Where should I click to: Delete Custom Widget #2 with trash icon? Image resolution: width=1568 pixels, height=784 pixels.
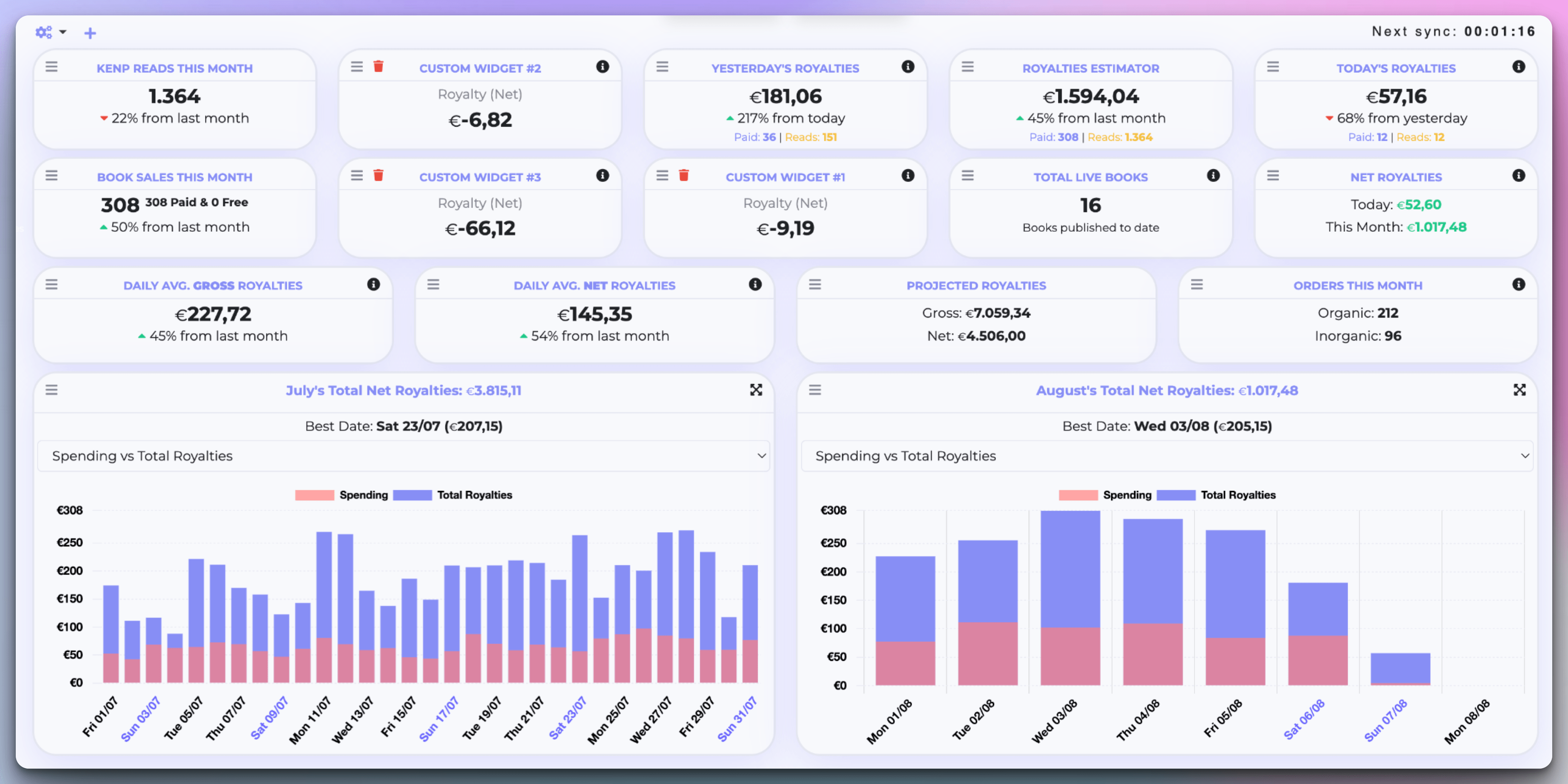coord(378,66)
